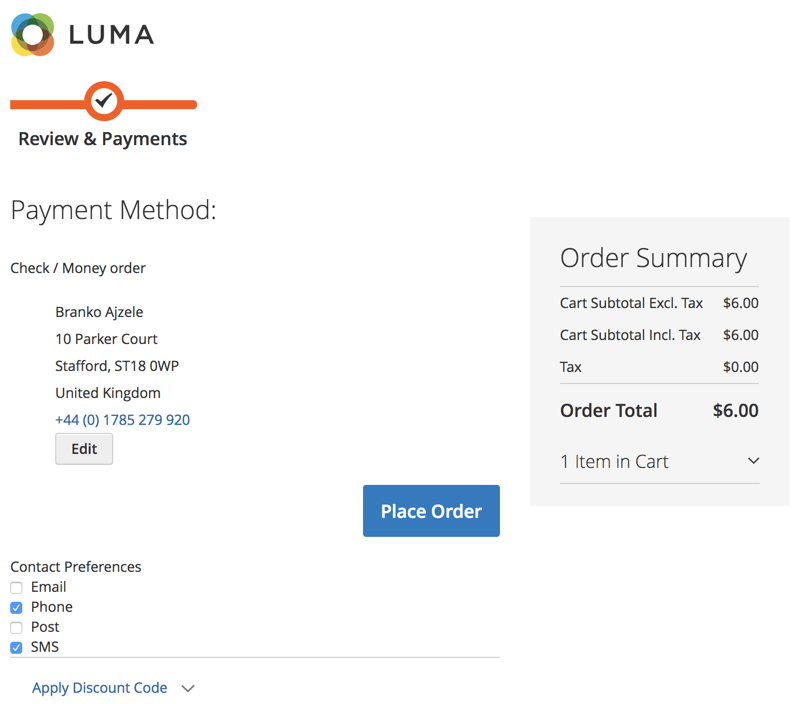Click the Order Total amount $6.00
The width and height of the screenshot is (797, 704).
(x=735, y=410)
